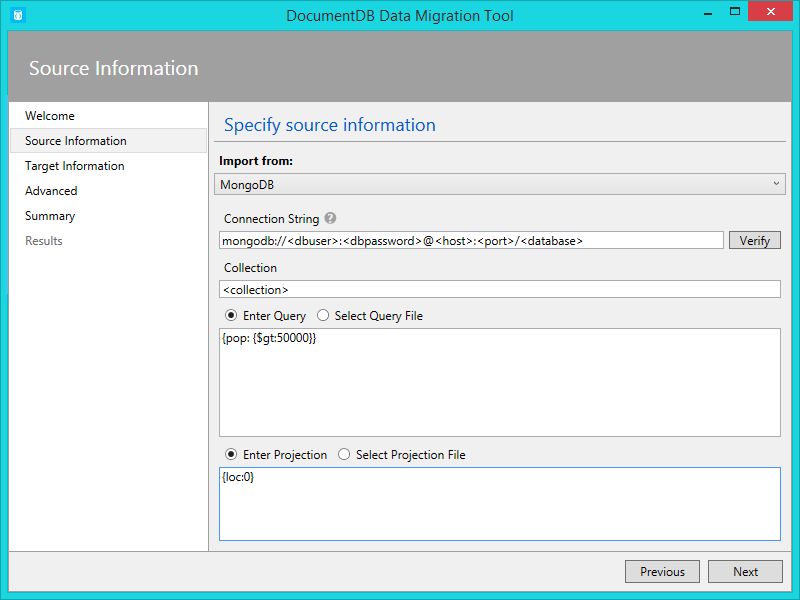The image size is (800, 600).
Task: Click into the projection text area
Action: pyautogui.click(x=500, y=504)
